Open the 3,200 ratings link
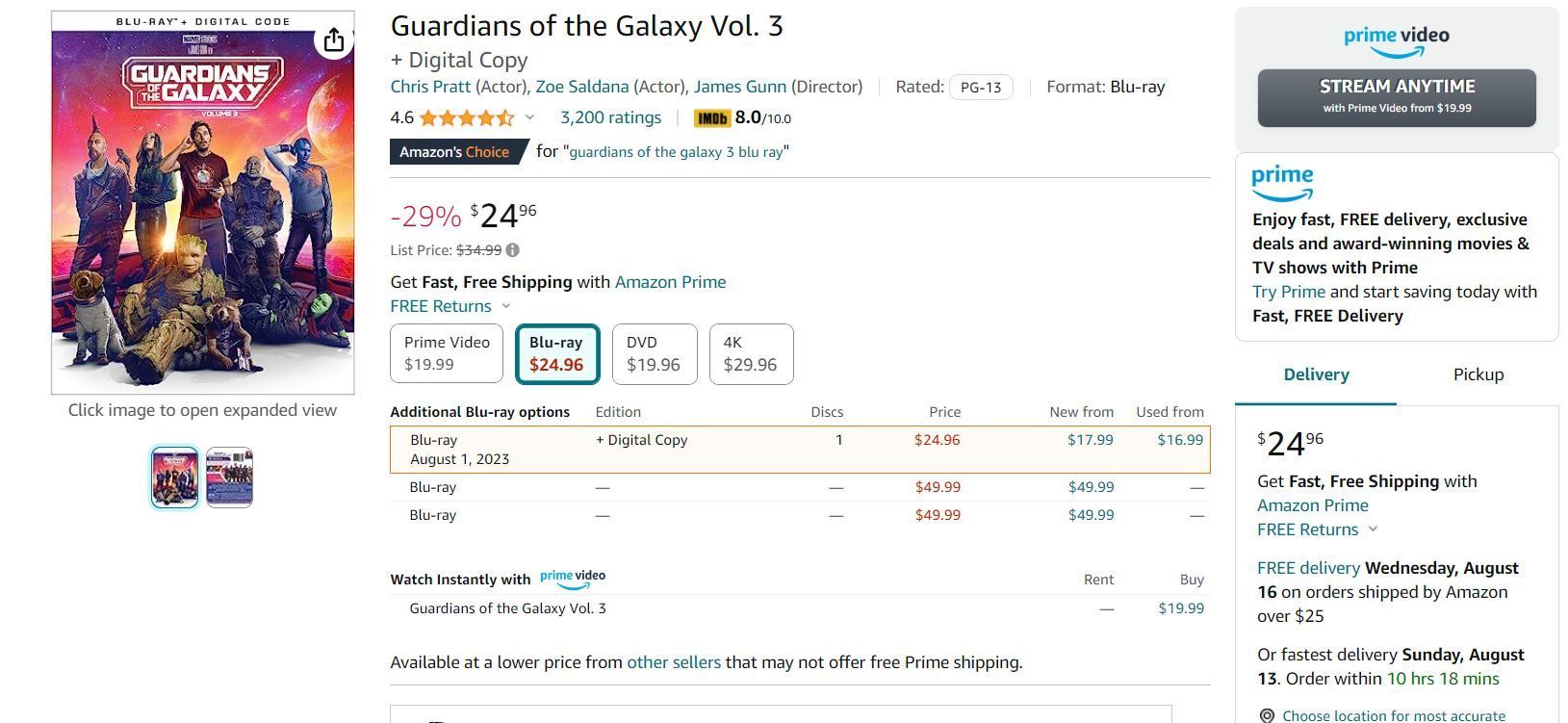Viewport: 1568px width, 723px height. (x=610, y=117)
